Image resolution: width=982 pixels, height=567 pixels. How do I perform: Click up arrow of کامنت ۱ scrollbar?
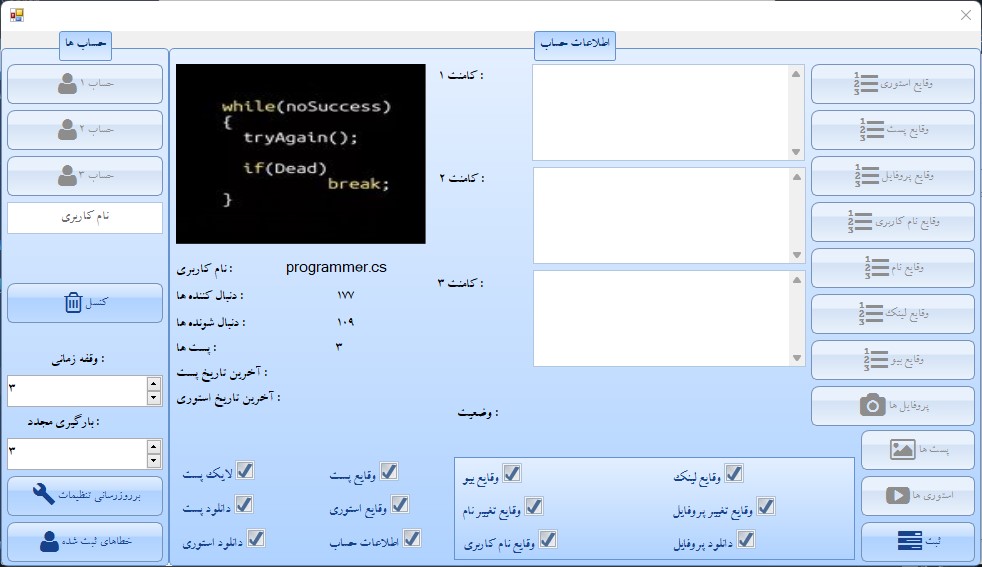tap(796, 74)
